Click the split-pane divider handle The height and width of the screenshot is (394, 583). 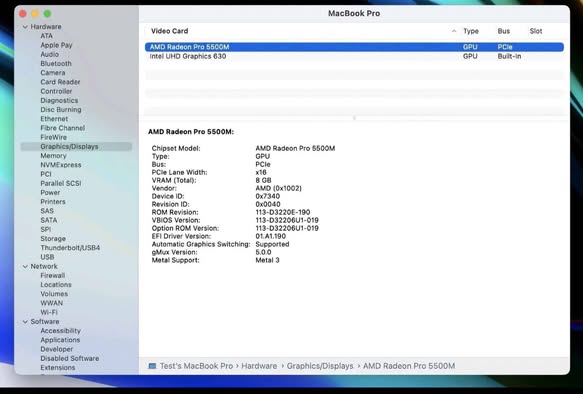pos(354,118)
